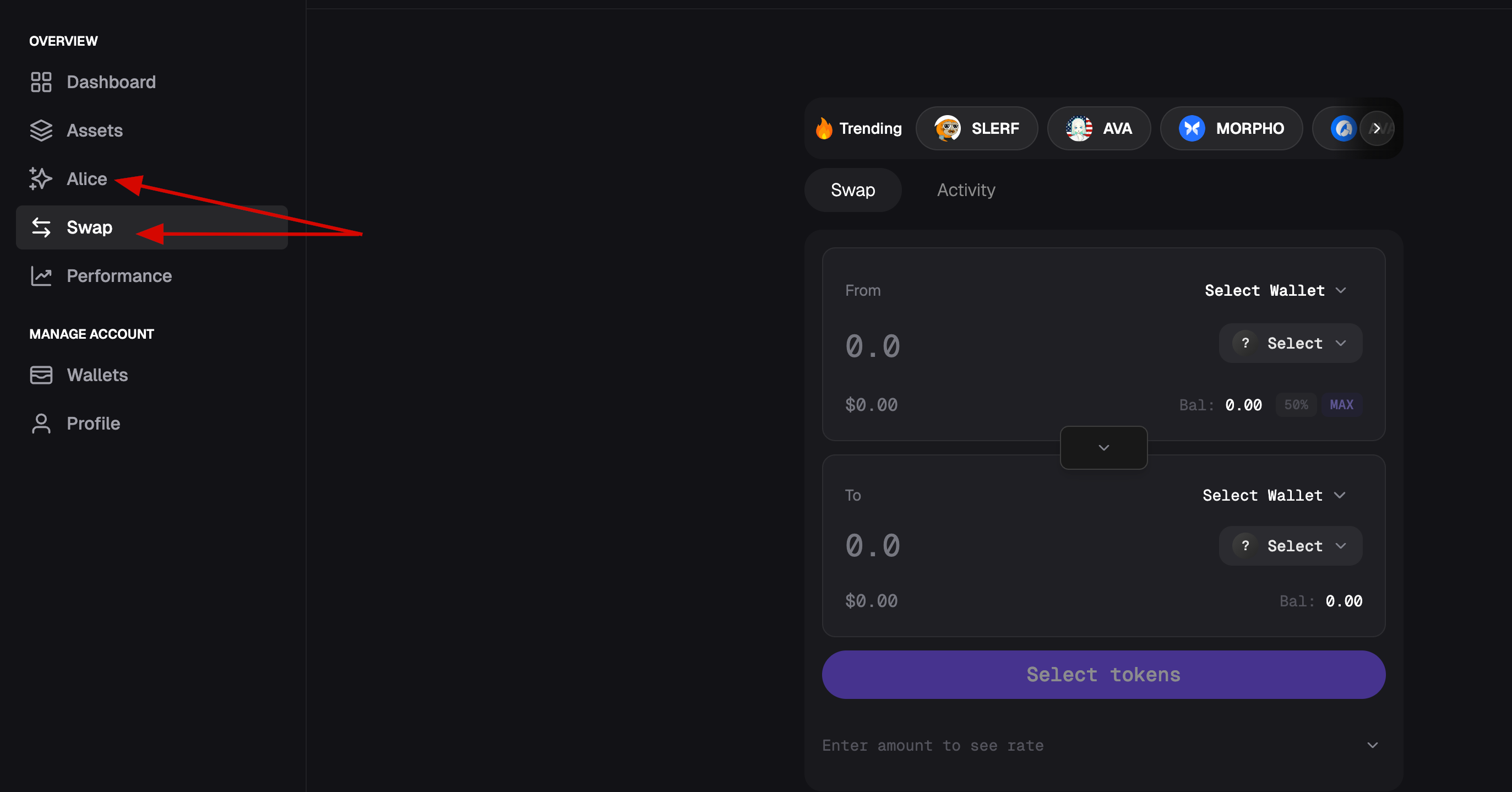The height and width of the screenshot is (792, 1512).
Task: Click the Profile person icon
Action: (x=41, y=424)
